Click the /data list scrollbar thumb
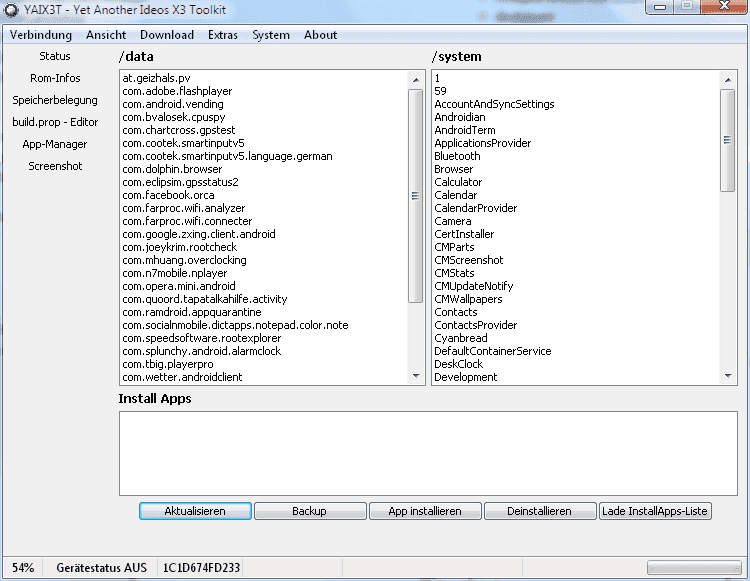The height and width of the screenshot is (581, 750). tap(416, 196)
